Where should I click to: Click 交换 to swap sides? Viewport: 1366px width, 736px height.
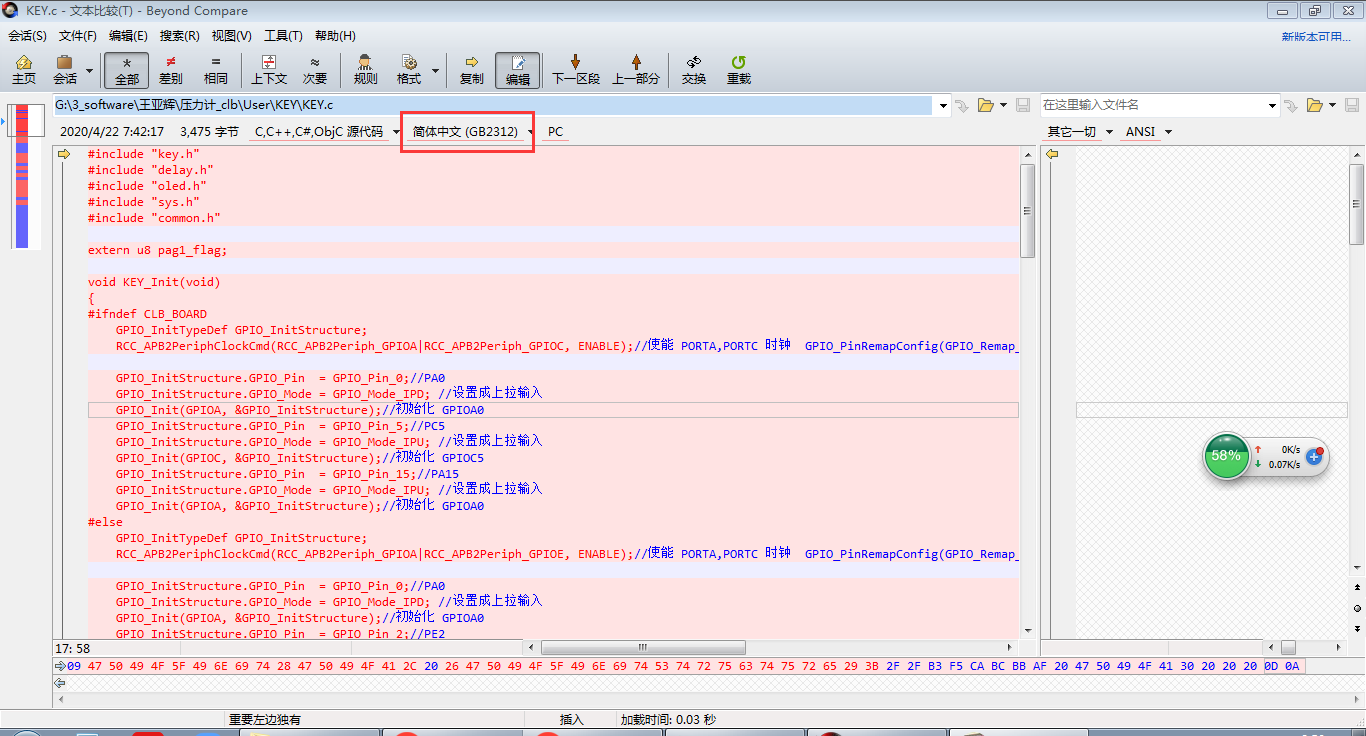pyautogui.click(x=694, y=70)
